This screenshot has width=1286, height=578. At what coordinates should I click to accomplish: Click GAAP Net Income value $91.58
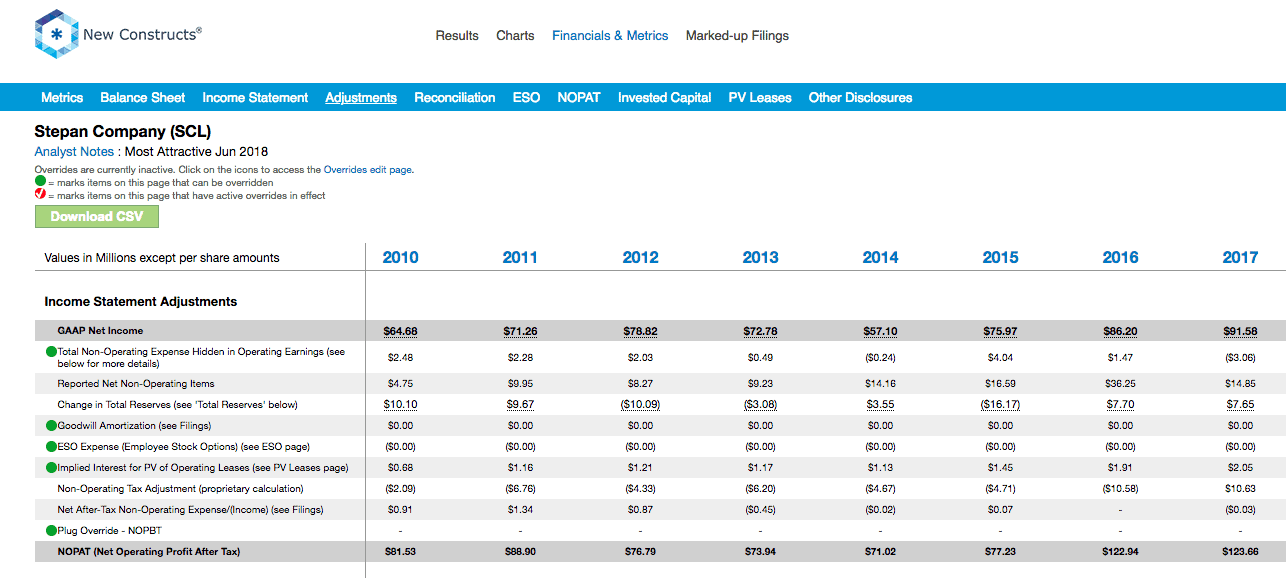(1240, 331)
